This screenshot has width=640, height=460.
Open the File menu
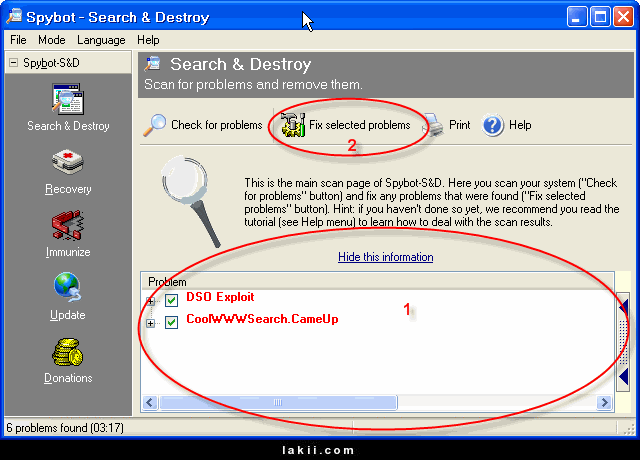(18, 40)
